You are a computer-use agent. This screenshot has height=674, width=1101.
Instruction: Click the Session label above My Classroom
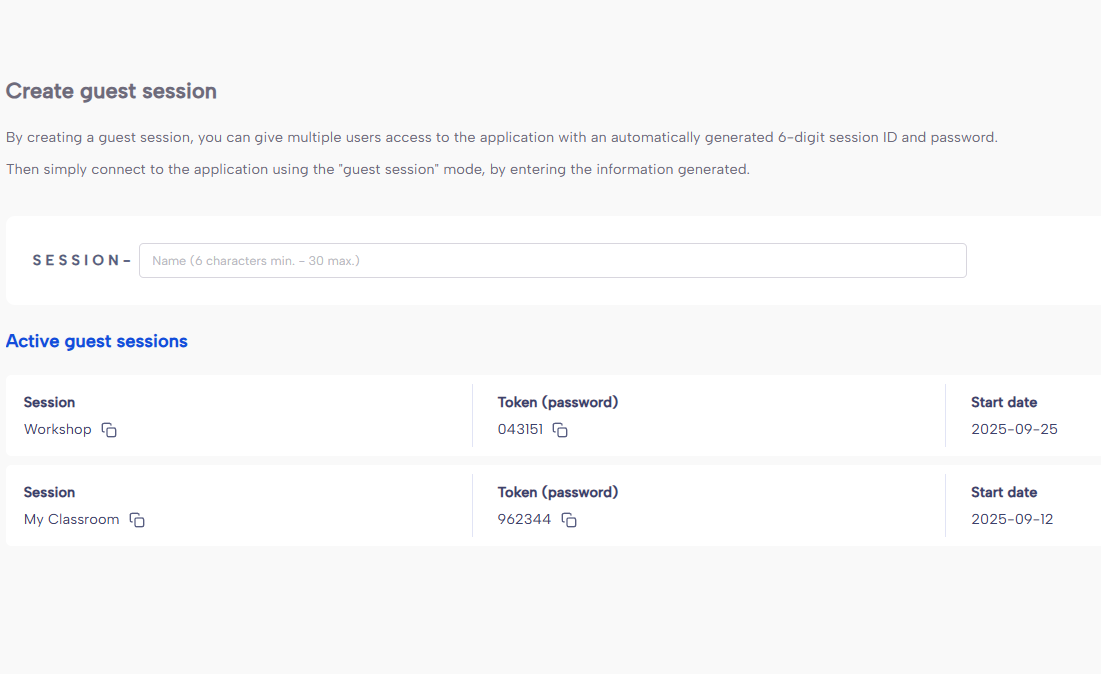[49, 492]
